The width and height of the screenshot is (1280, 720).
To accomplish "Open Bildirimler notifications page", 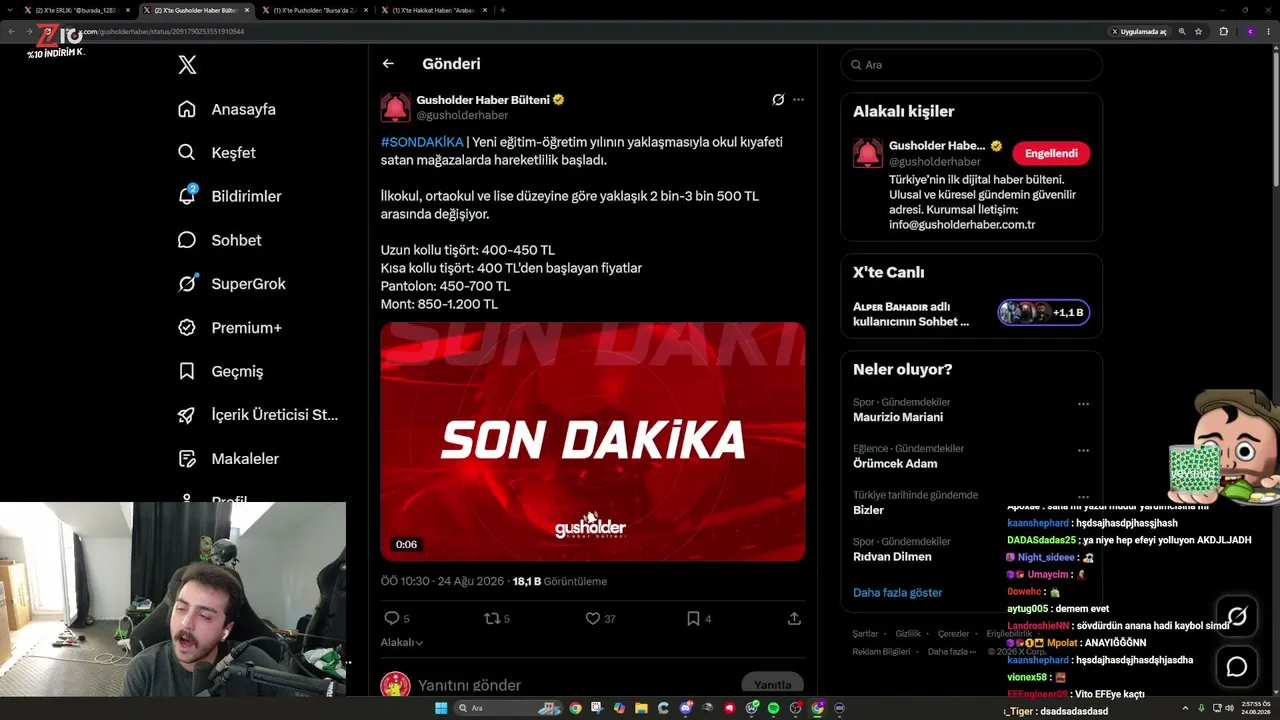I will [229, 196].
